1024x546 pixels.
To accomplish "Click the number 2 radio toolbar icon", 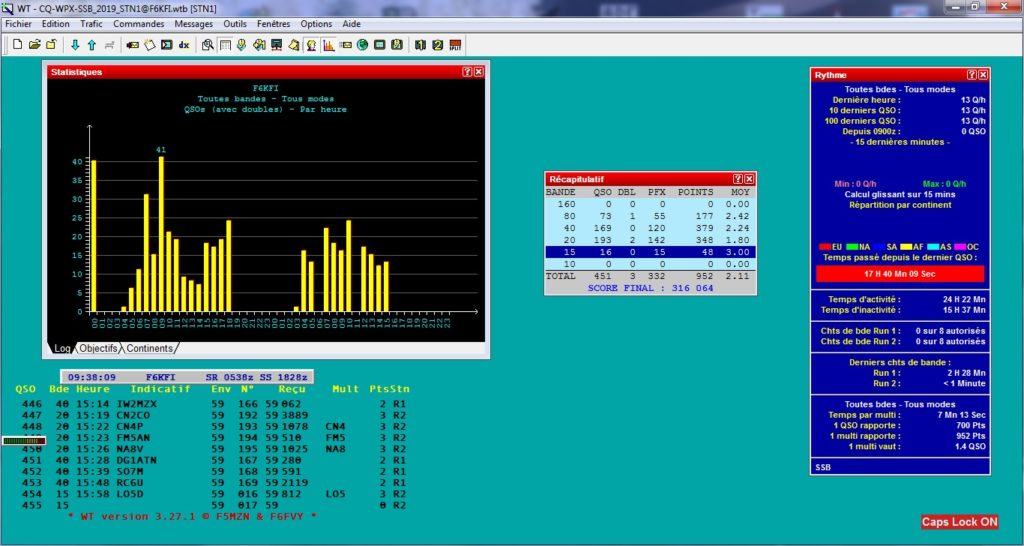I will pyautogui.click(x=438, y=44).
